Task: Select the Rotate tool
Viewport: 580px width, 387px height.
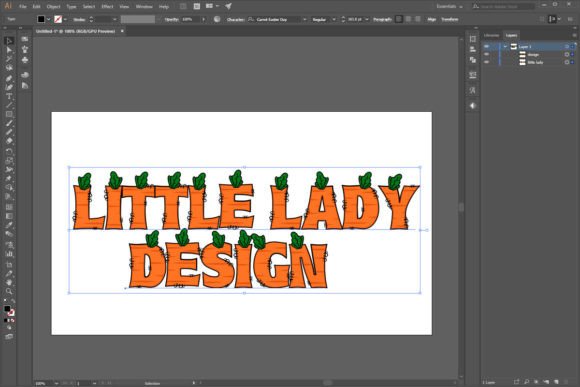Action: click(9, 152)
